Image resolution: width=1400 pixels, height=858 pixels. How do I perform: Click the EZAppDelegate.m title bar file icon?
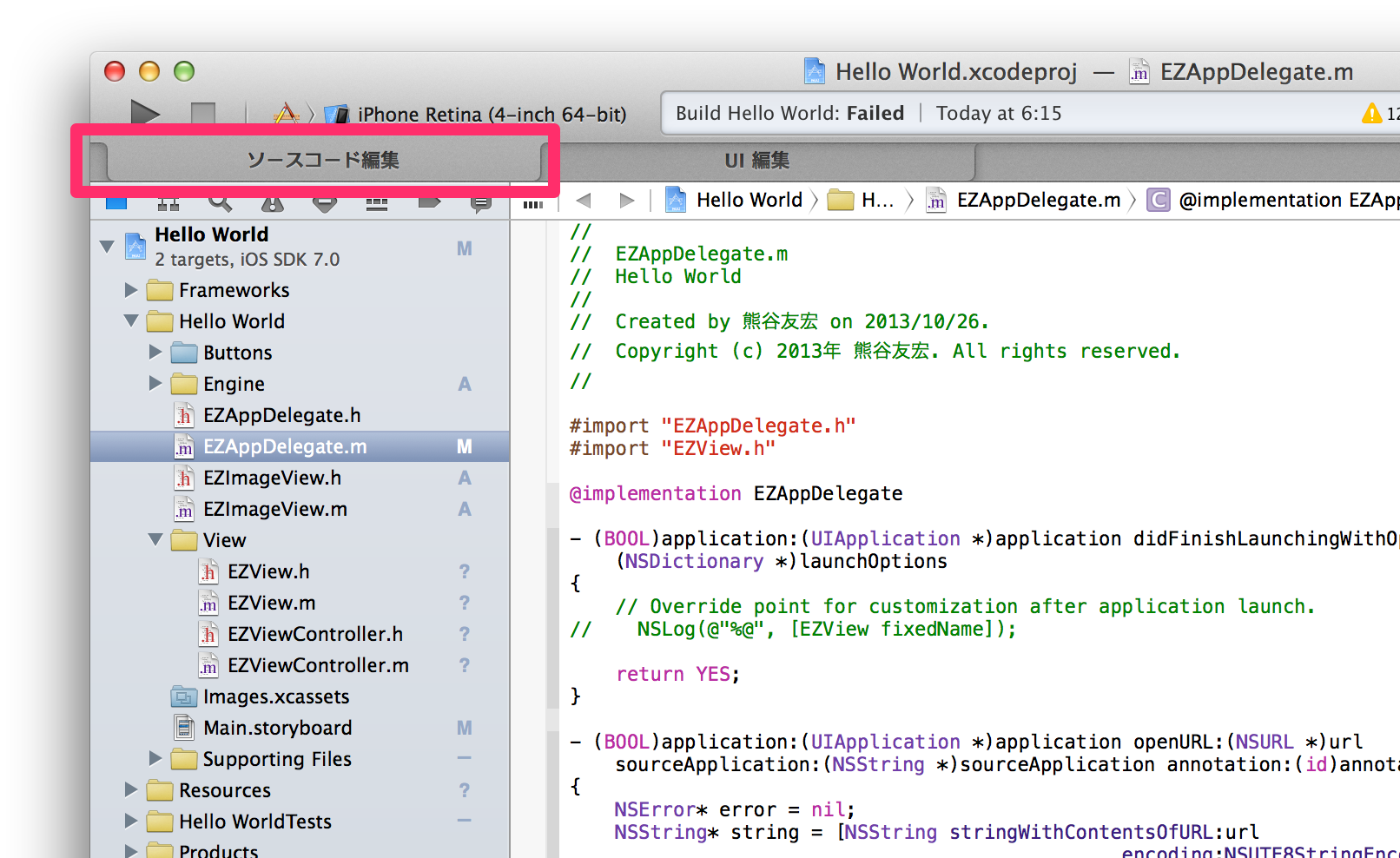point(1139,71)
